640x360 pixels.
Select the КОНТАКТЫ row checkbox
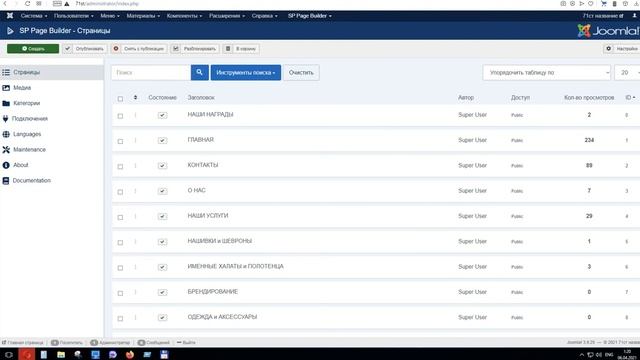[x=120, y=167]
